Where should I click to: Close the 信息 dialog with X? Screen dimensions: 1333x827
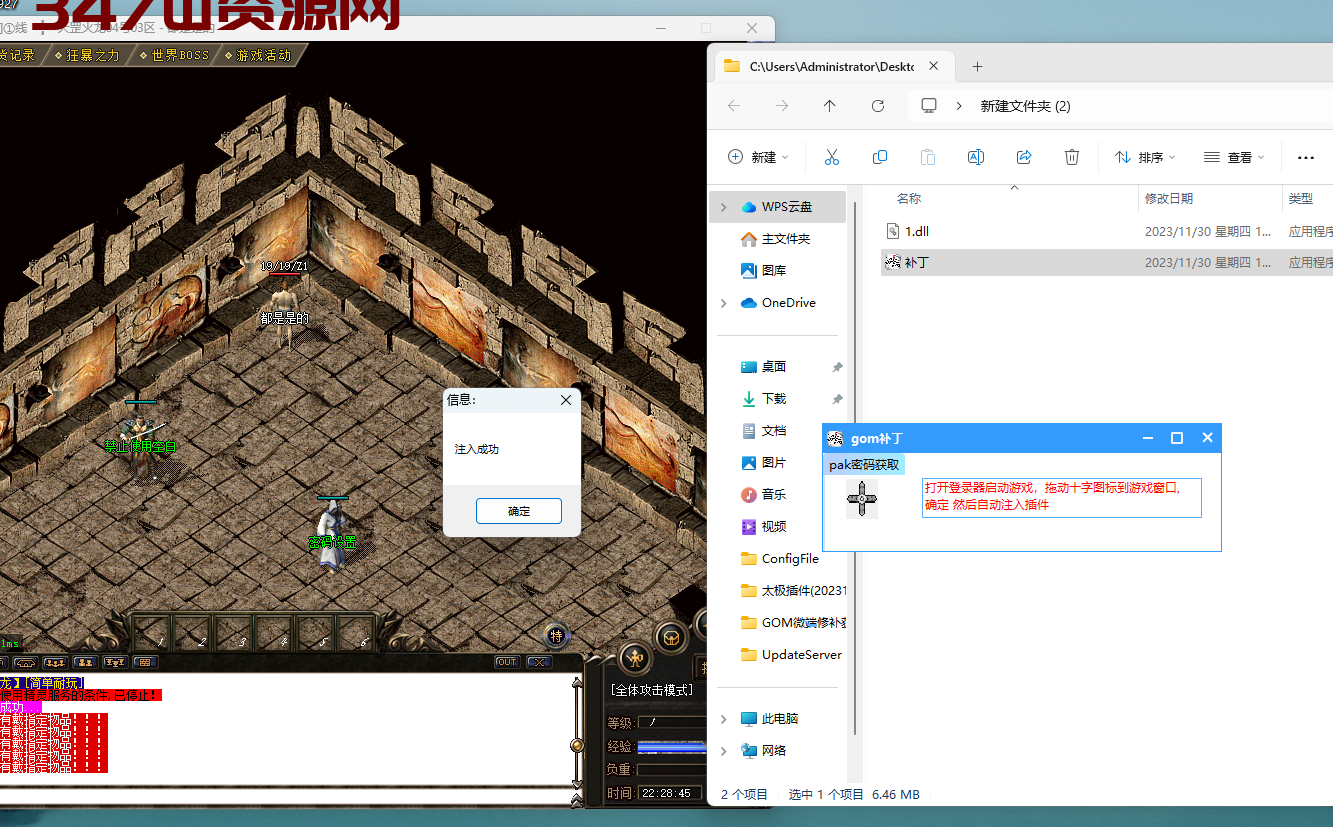566,400
